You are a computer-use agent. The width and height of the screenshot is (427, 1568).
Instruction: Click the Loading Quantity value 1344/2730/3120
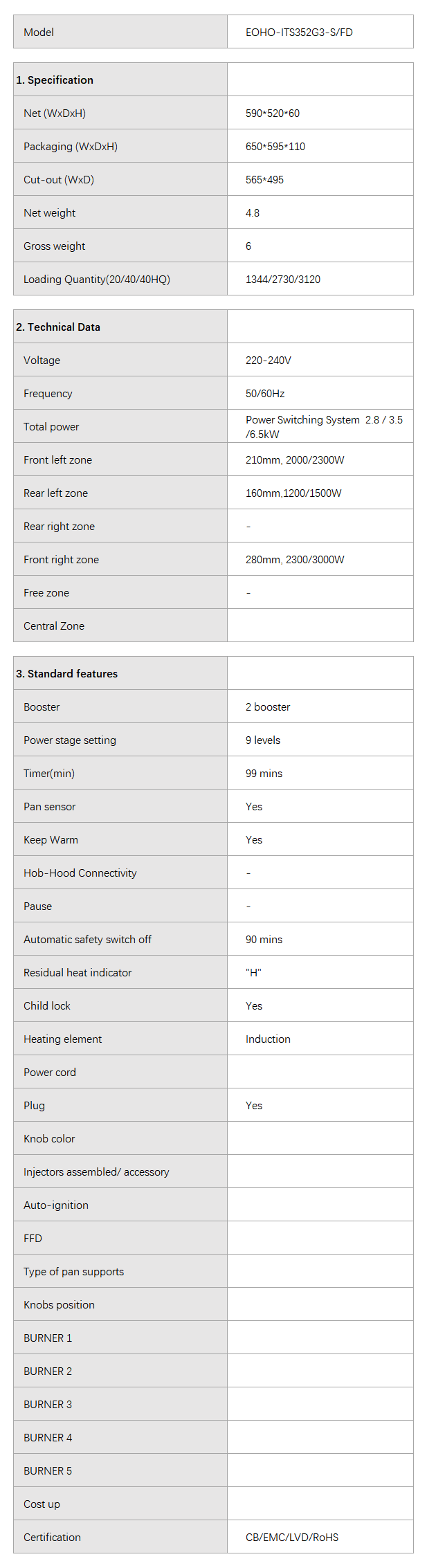tap(283, 280)
